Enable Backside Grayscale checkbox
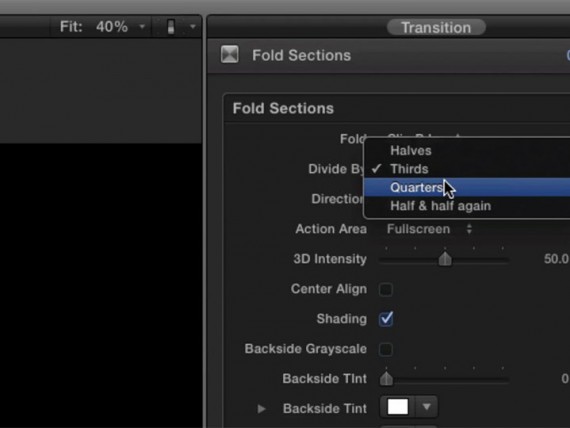This screenshot has height=428, width=570. click(x=386, y=349)
